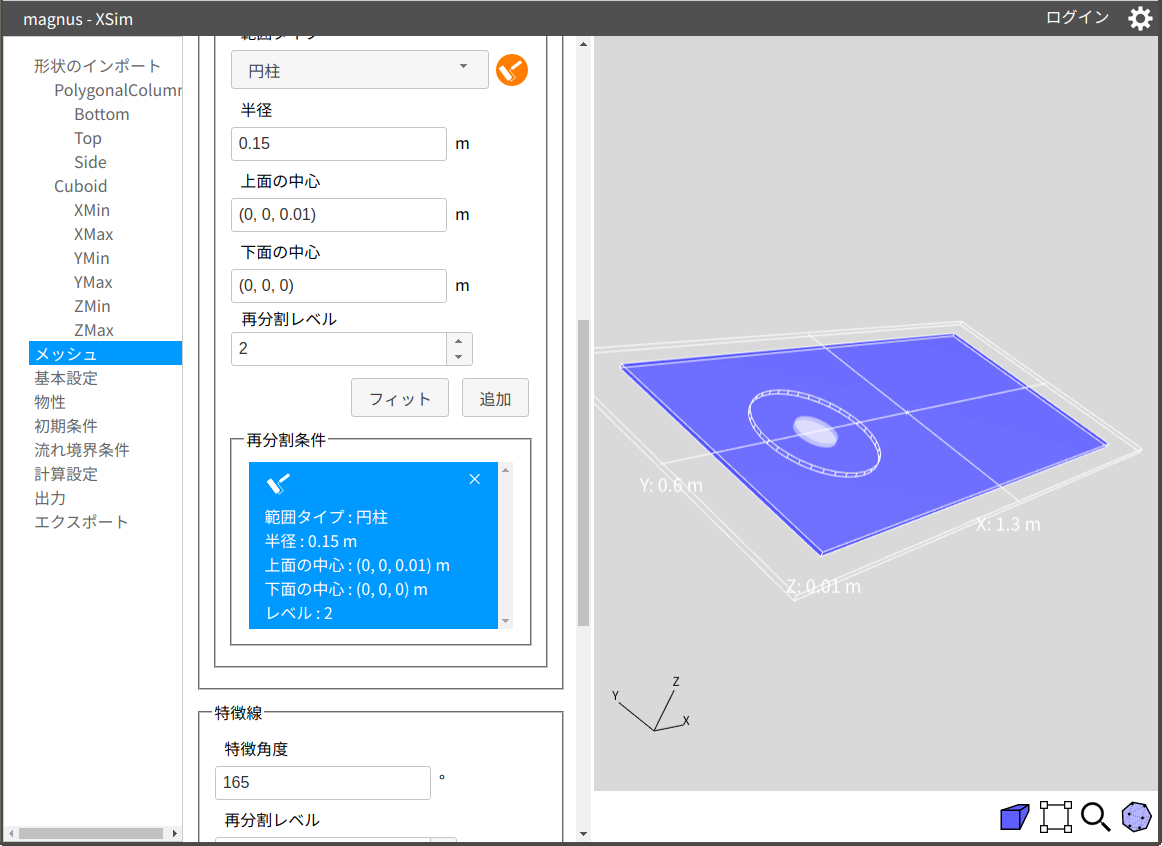Increase 再分割レベル with the up arrow

pyautogui.click(x=459, y=341)
